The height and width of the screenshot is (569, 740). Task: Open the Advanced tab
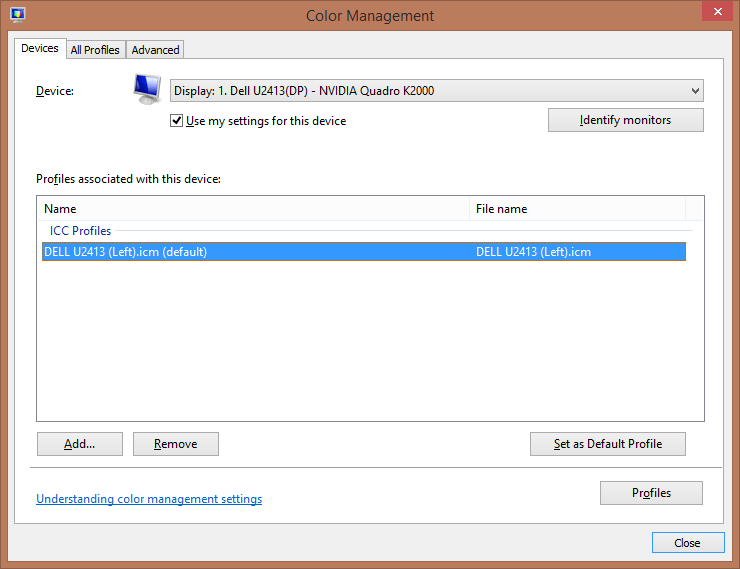point(155,50)
